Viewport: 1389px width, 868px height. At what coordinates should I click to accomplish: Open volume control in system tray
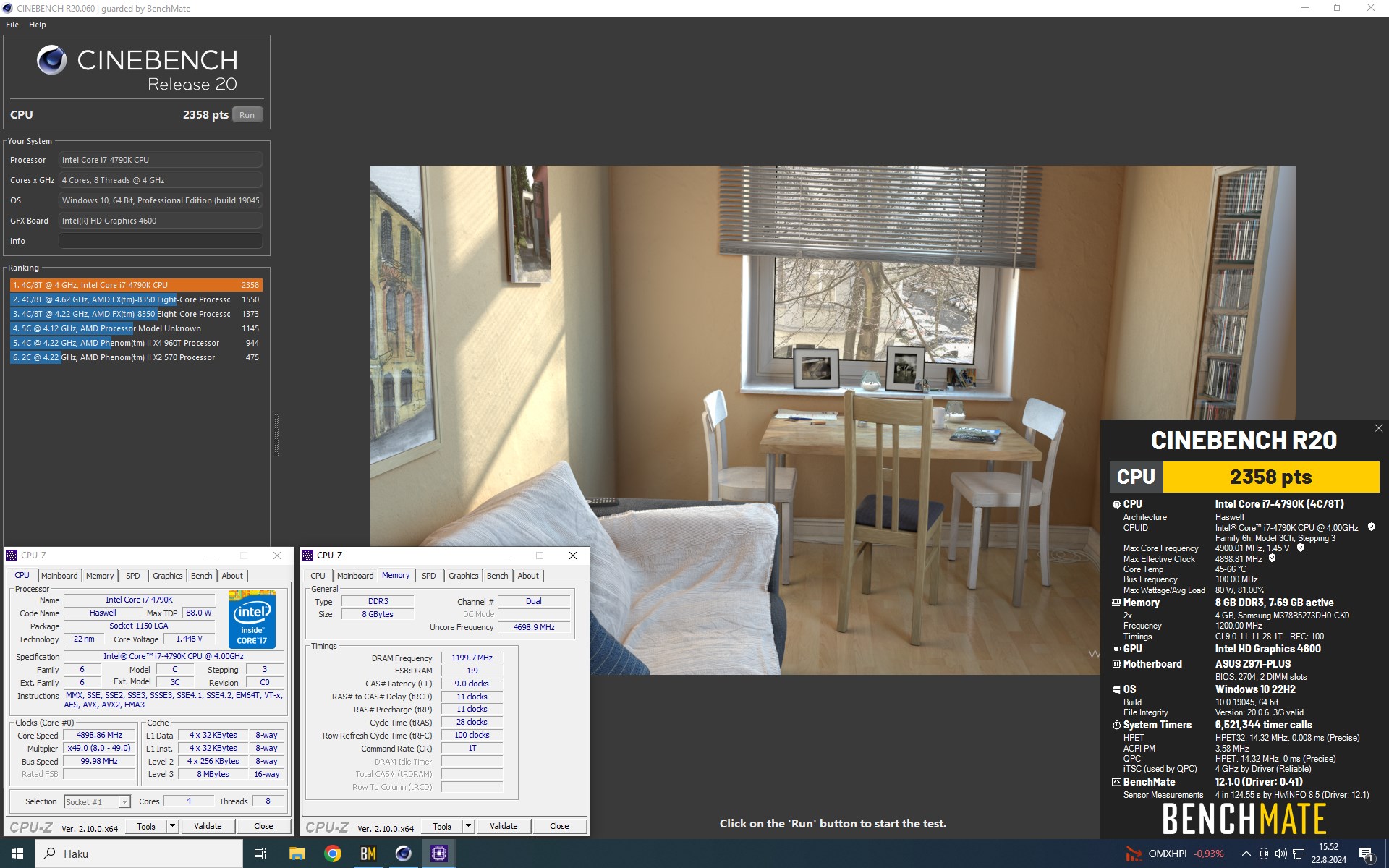click(1280, 854)
